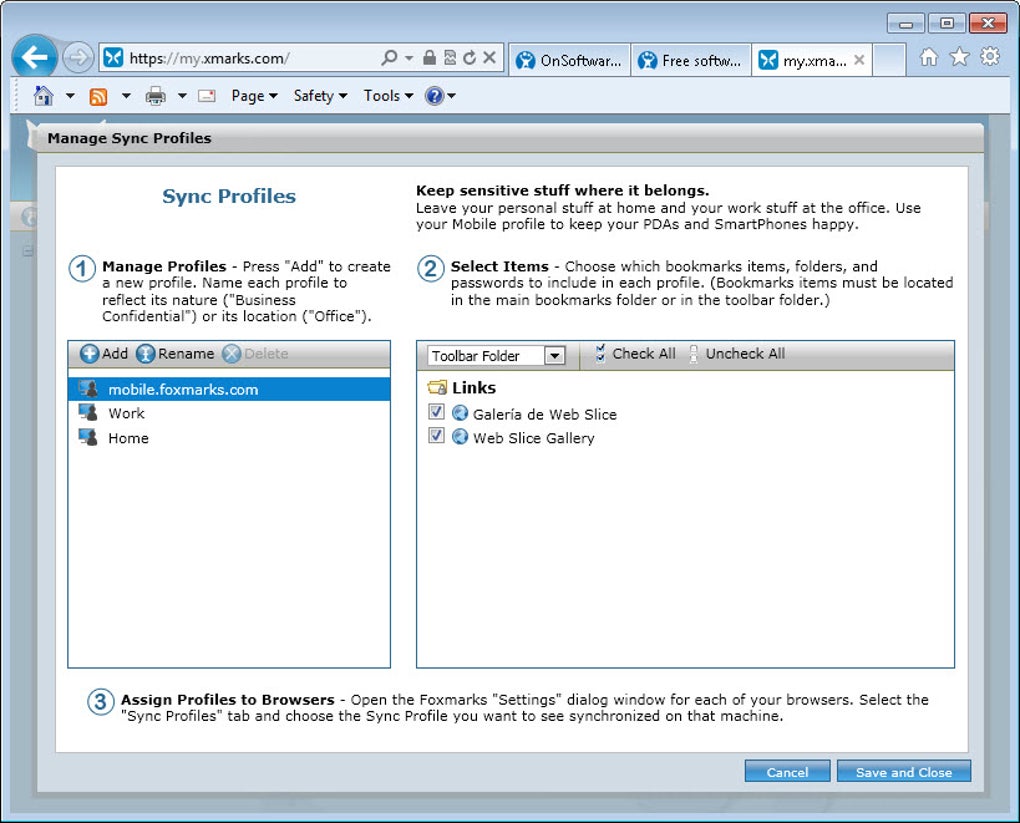Viewport: 1020px width, 823px height.
Task: Refresh the page with the reload icon
Action: (469, 58)
